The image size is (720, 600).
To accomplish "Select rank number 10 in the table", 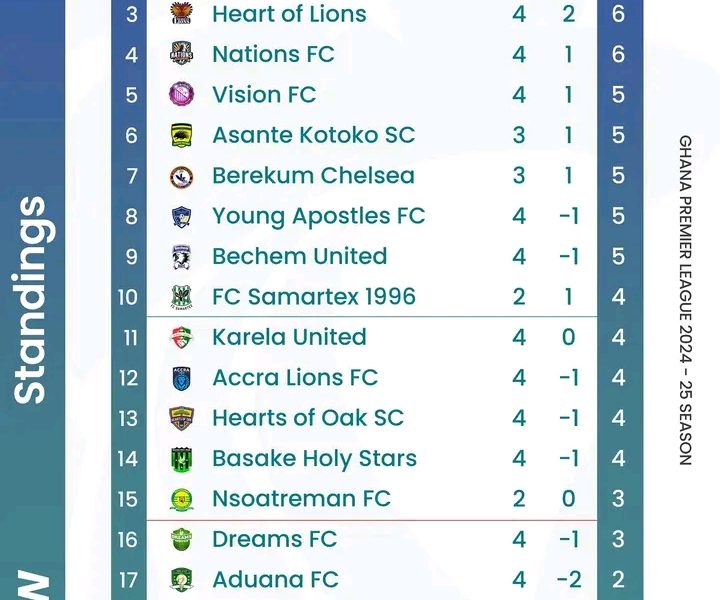I will (x=128, y=297).
